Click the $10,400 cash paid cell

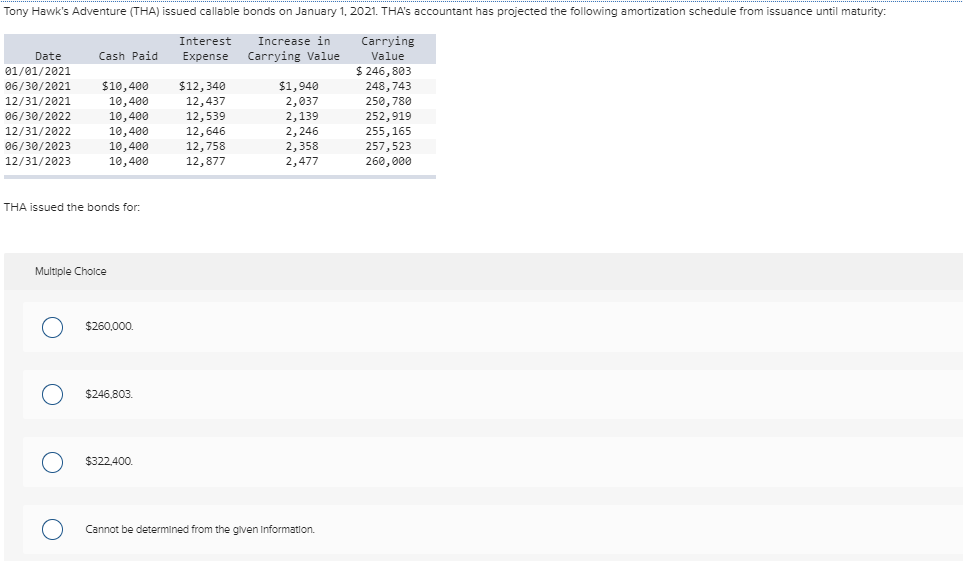click(125, 86)
